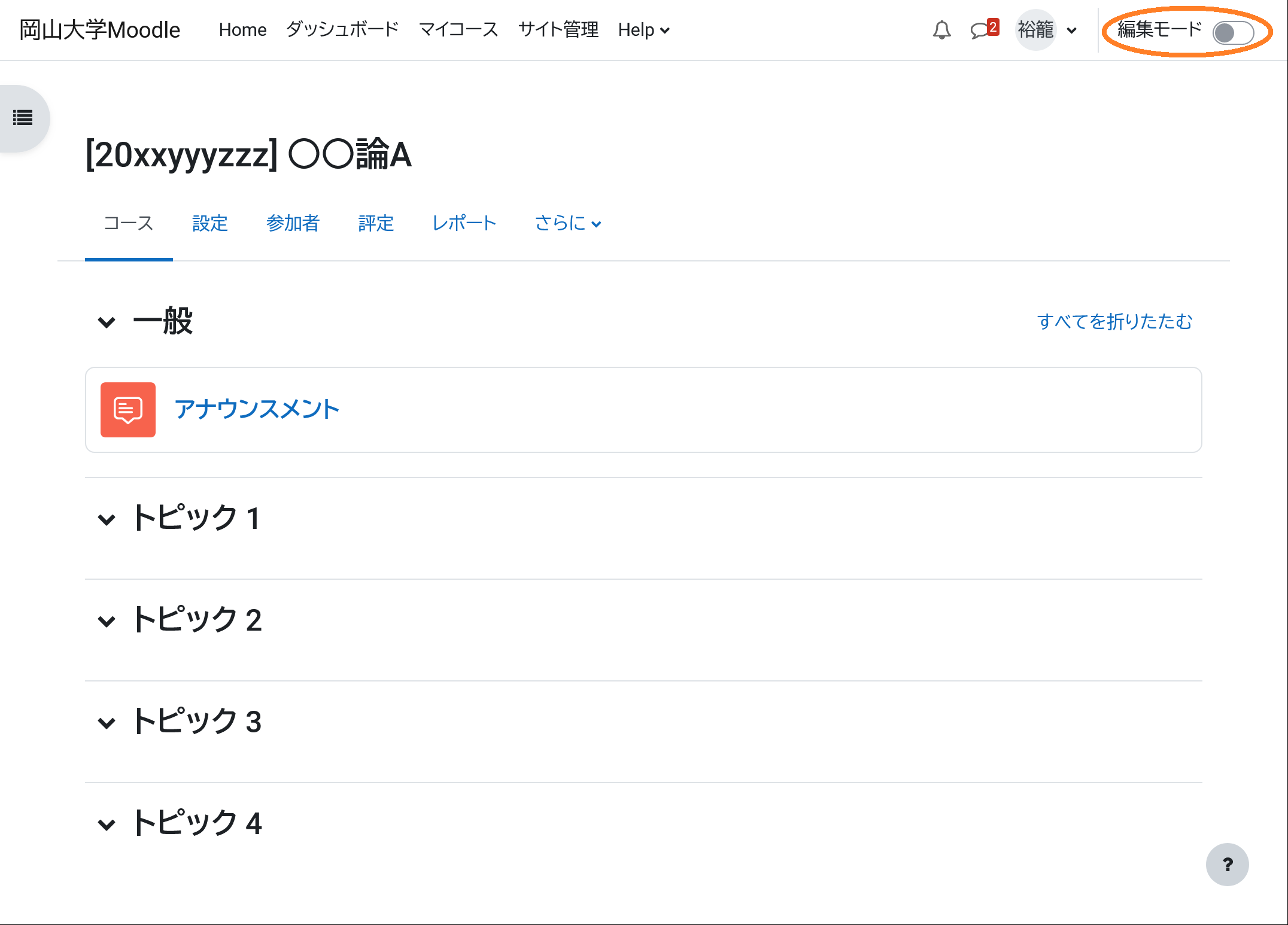This screenshot has width=1288, height=925.
Task: Click the トピック 1 section title
Action: click(x=197, y=518)
